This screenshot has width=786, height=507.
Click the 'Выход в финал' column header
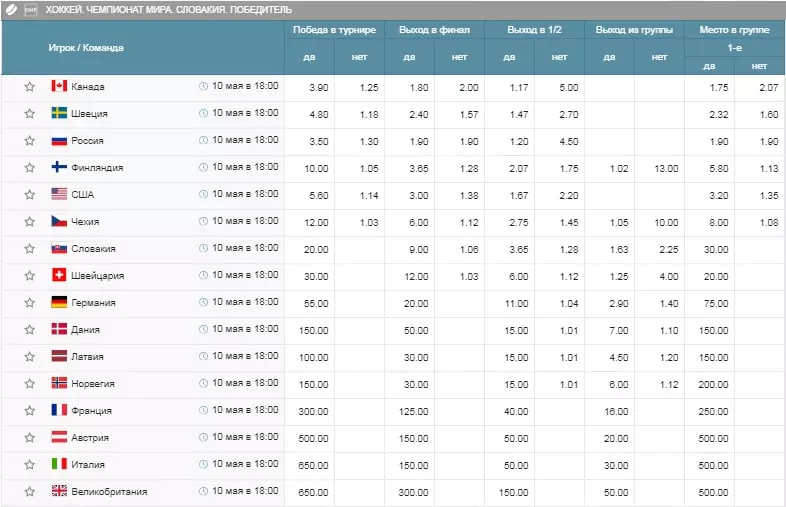pos(435,30)
